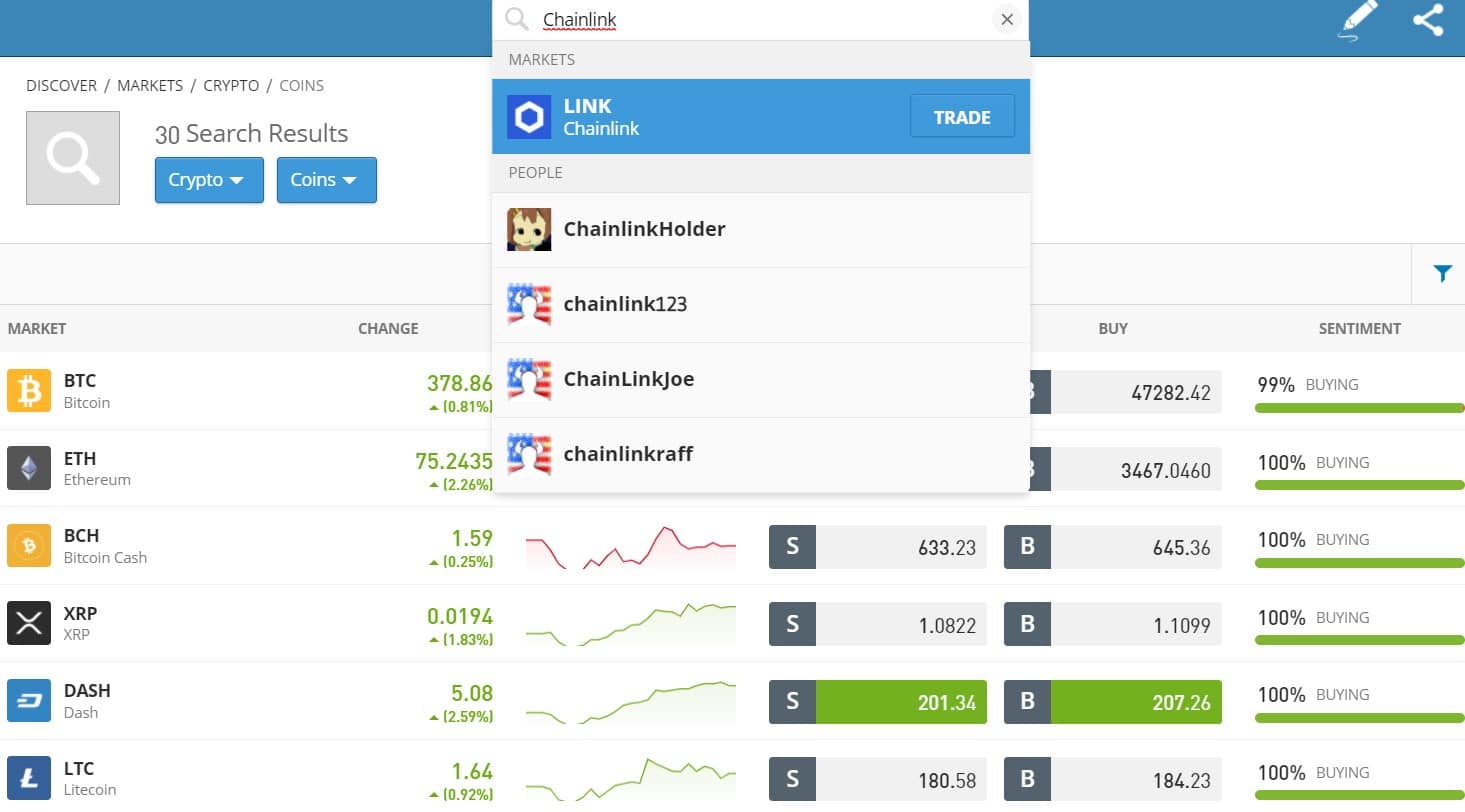Sort by the BUY column header

tap(1113, 328)
